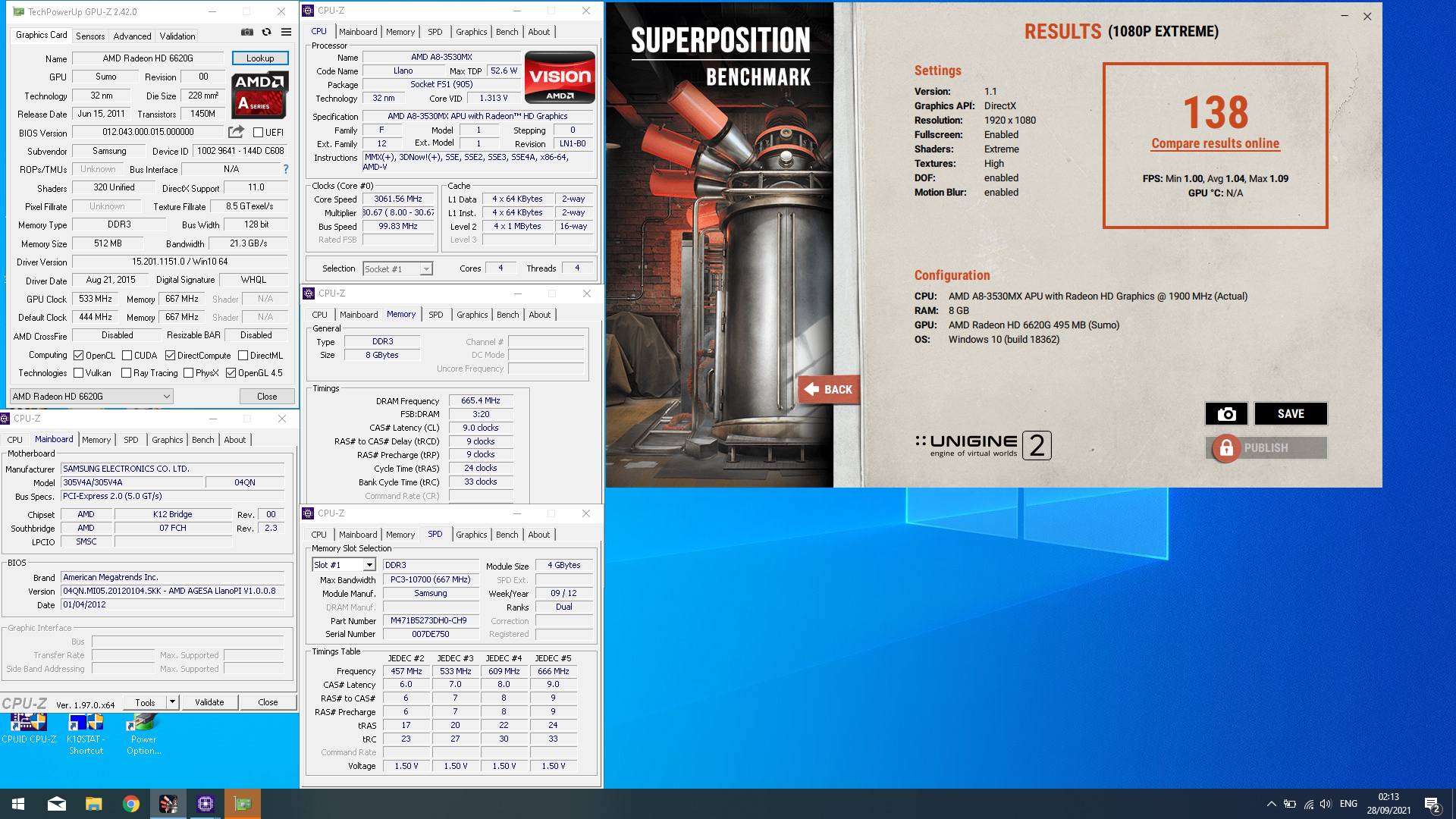The height and width of the screenshot is (819, 1456).
Task: Toggle the OpenGL 4.5 checkbox
Action: (x=231, y=373)
